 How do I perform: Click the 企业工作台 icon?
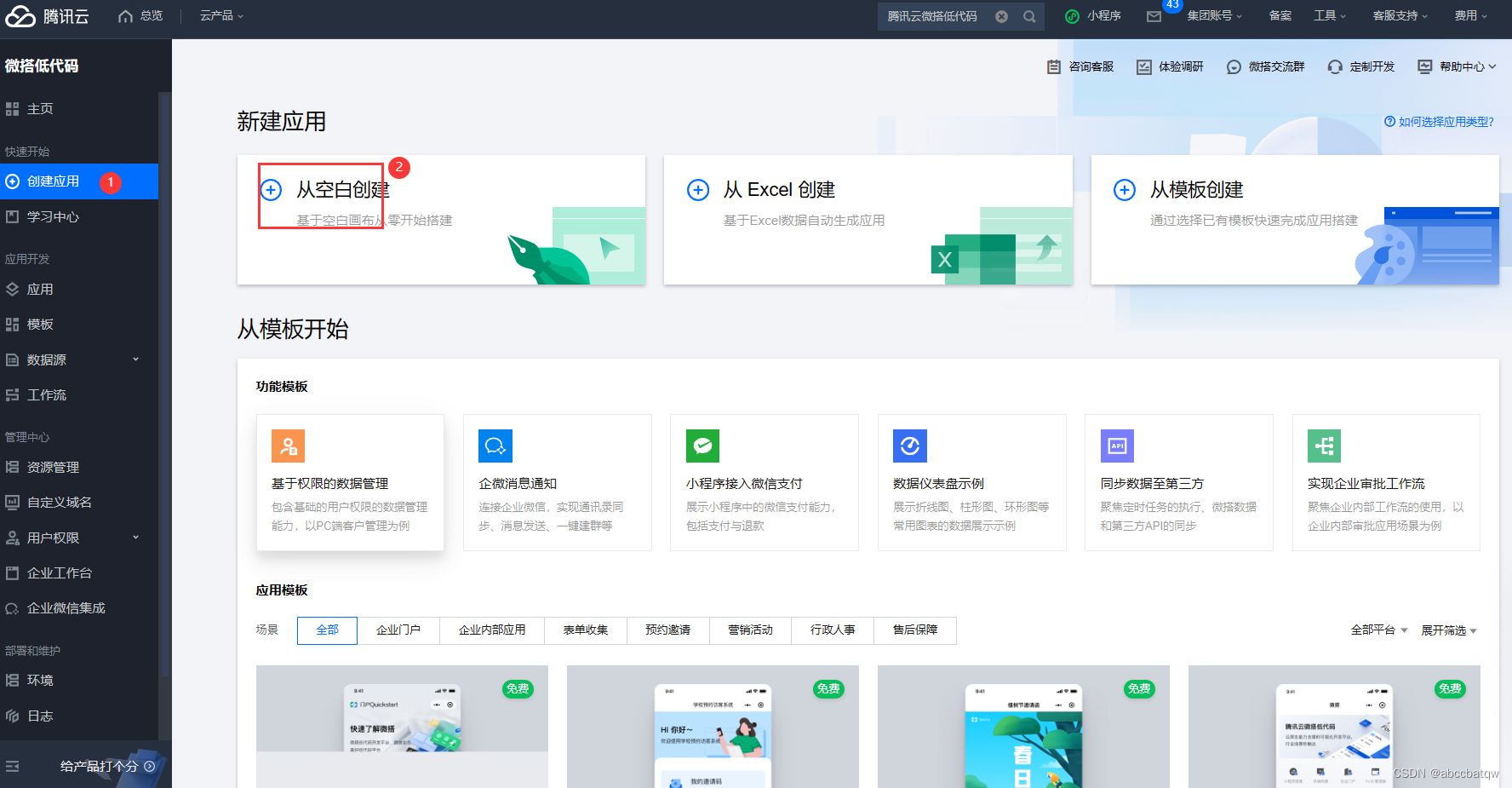click(x=12, y=572)
